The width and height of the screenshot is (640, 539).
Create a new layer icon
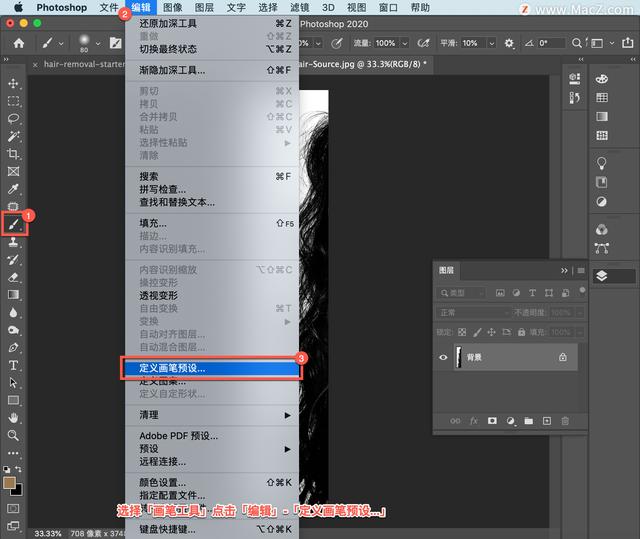click(x=547, y=421)
